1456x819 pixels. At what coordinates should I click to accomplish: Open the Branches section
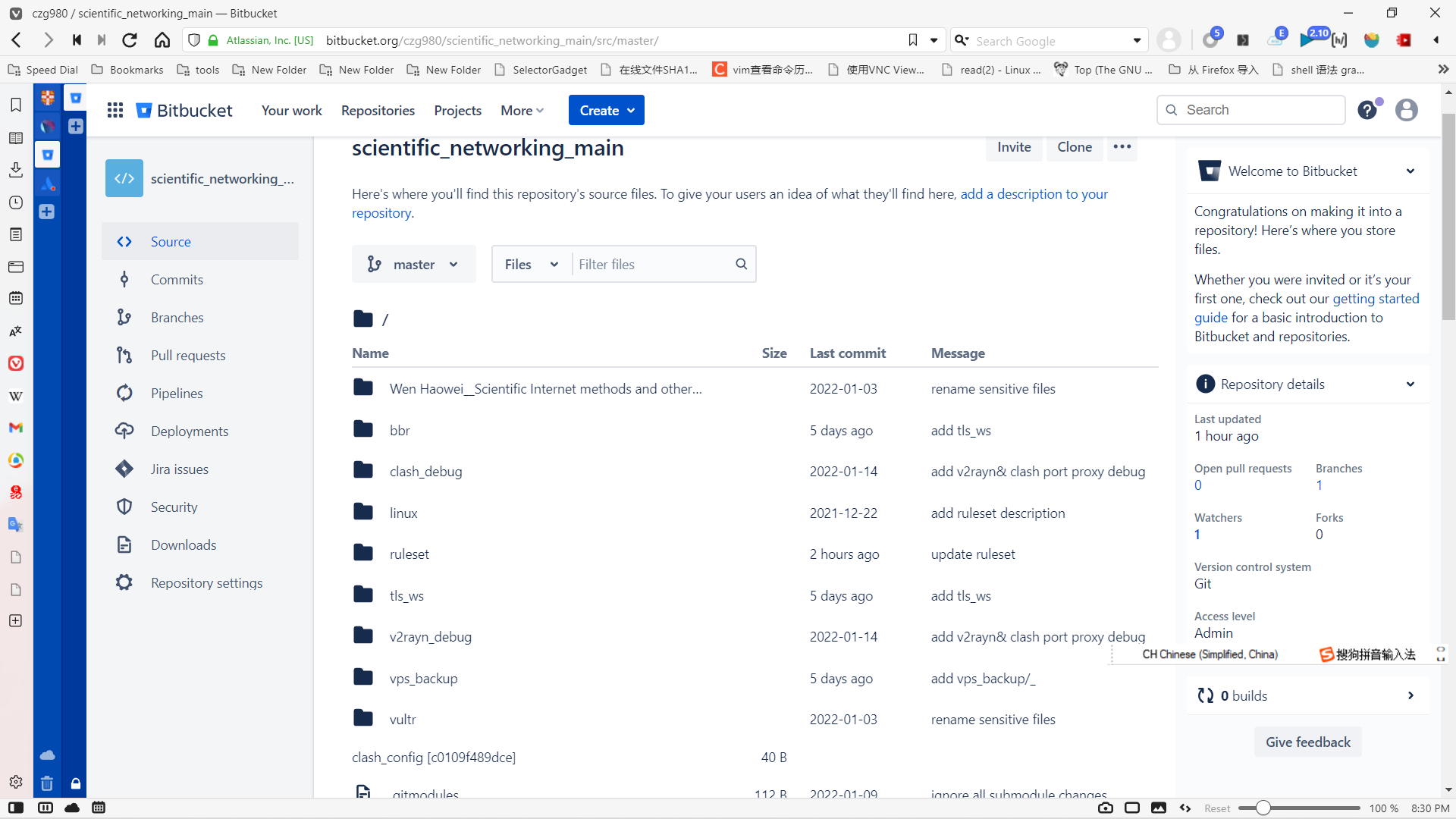pyautogui.click(x=178, y=317)
